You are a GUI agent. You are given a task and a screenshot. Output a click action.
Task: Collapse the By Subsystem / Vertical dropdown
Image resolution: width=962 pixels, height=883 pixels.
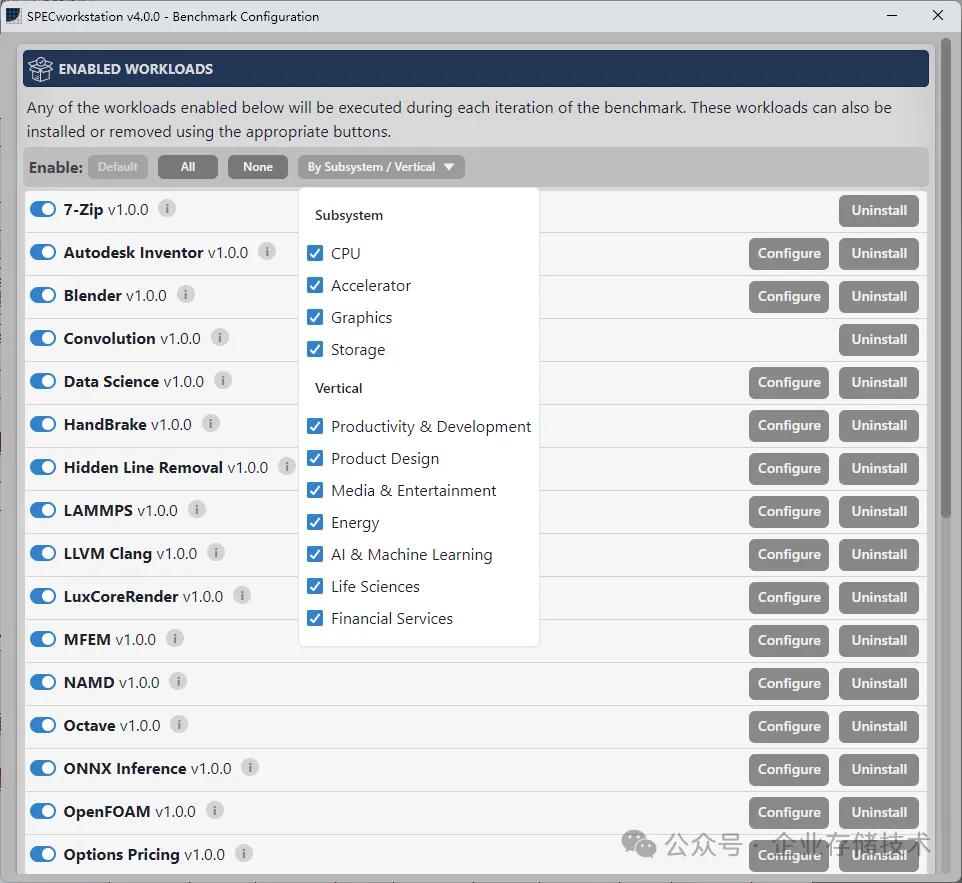pos(381,167)
